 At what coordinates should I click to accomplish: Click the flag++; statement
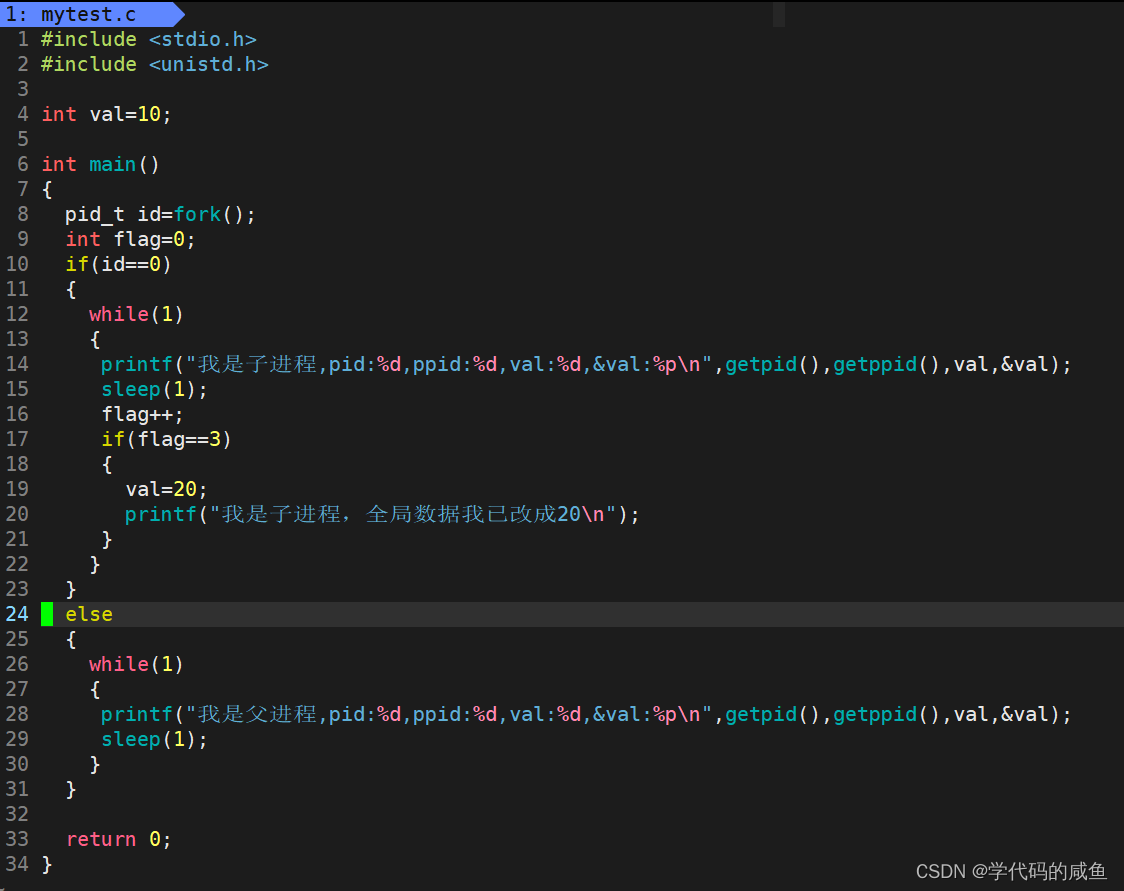pyautogui.click(x=142, y=414)
